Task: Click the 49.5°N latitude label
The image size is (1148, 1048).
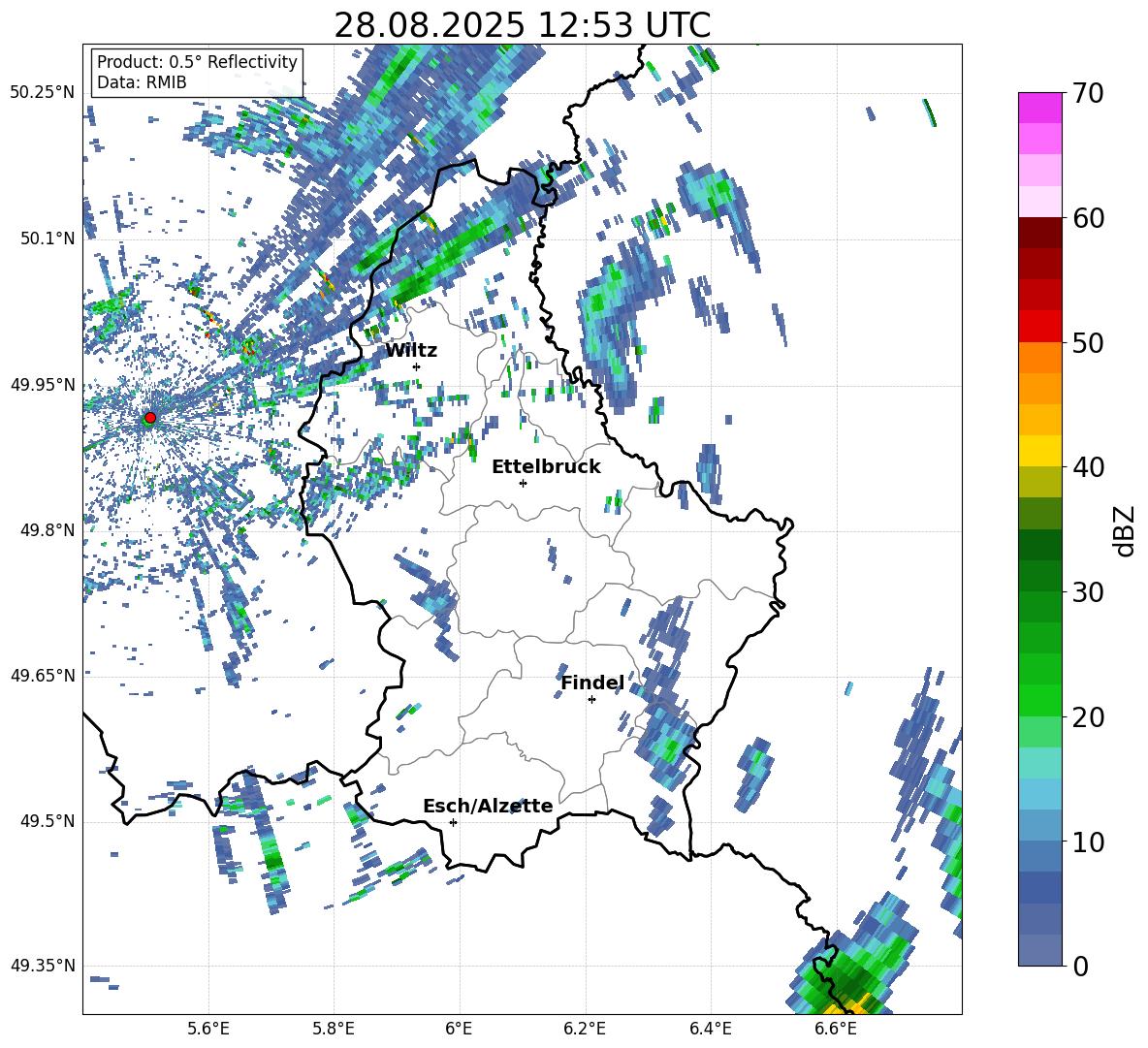Action: click(x=47, y=820)
